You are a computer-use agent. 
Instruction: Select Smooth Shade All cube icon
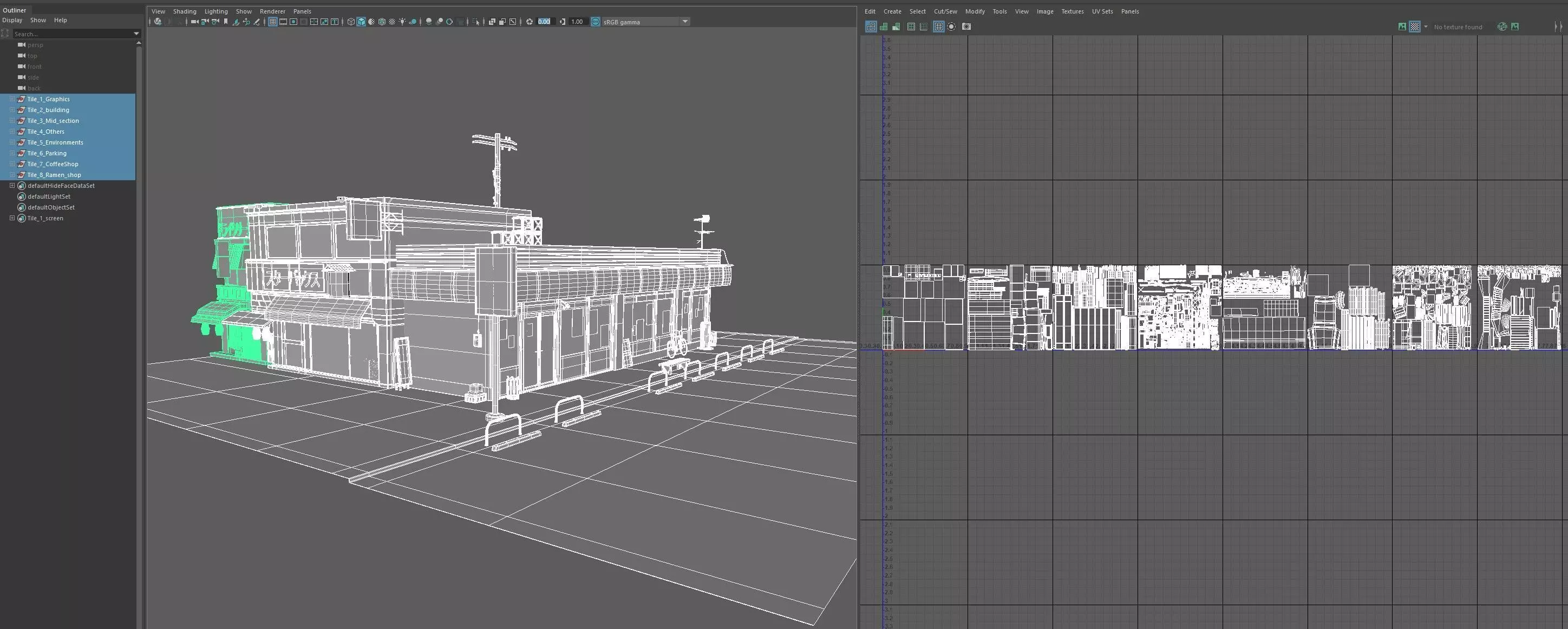point(362,21)
